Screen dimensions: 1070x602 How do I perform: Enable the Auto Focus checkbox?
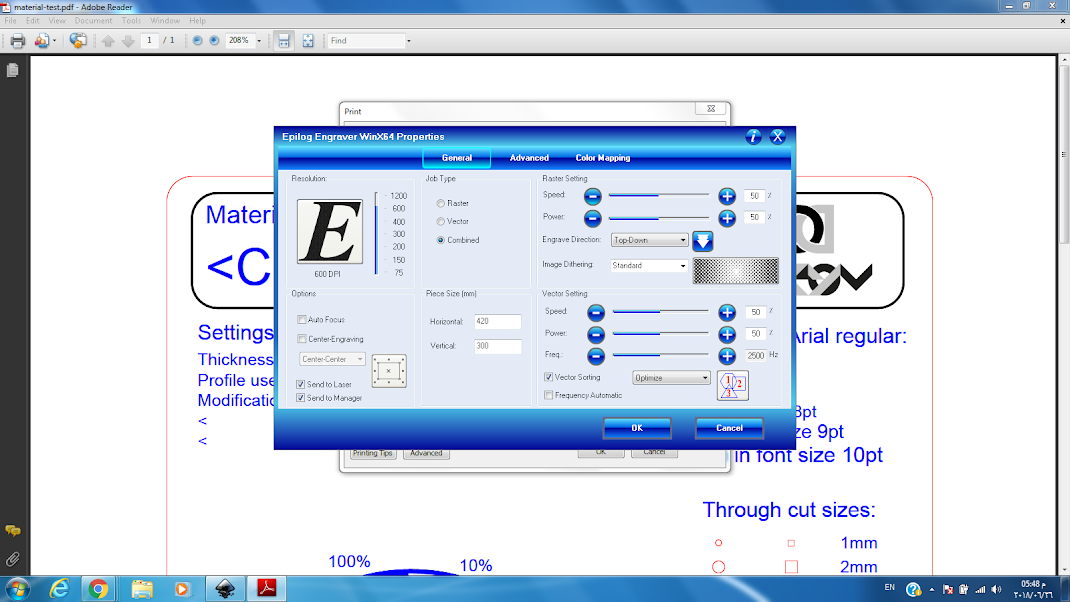click(302, 319)
